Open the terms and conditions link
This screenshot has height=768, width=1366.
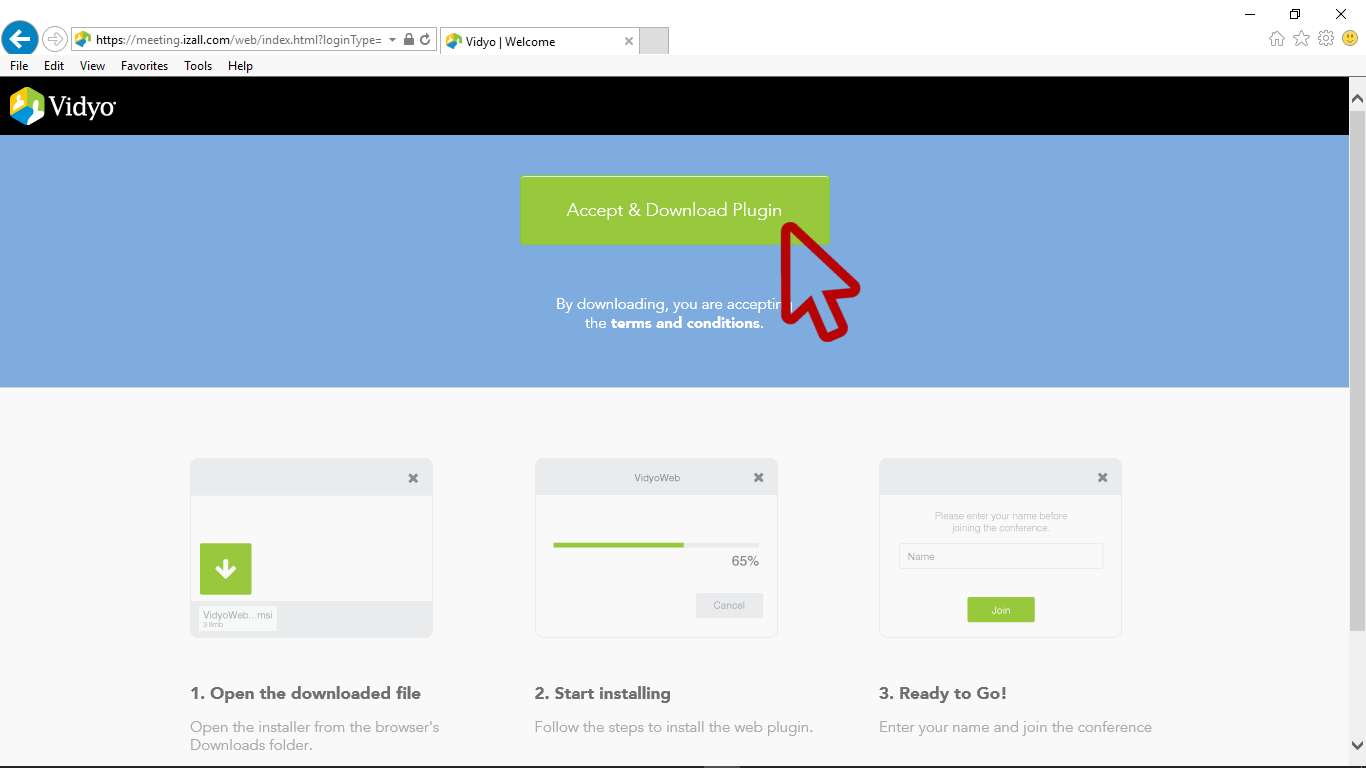pos(685,323)
